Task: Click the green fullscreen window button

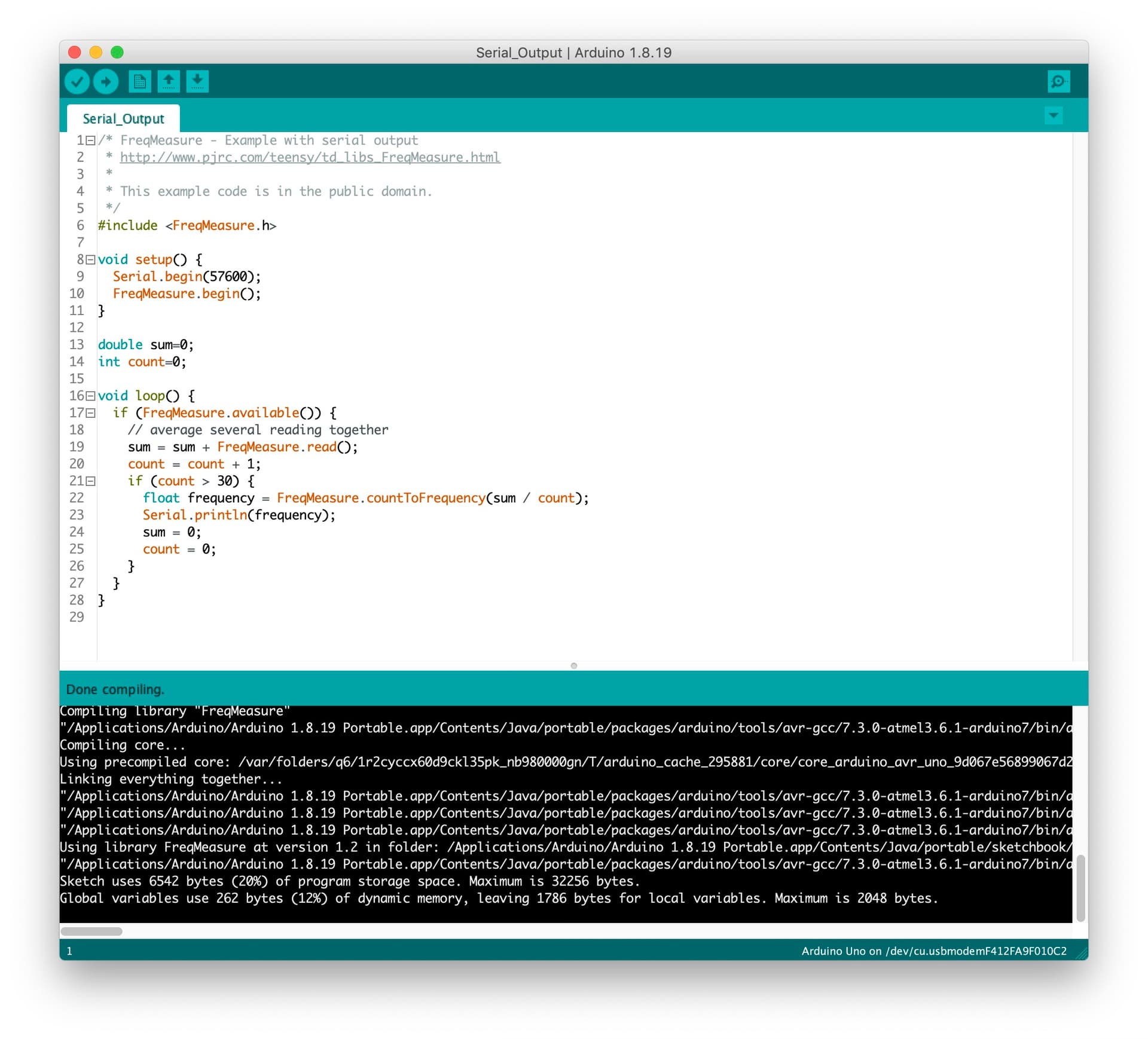Action: coord(117,53)
